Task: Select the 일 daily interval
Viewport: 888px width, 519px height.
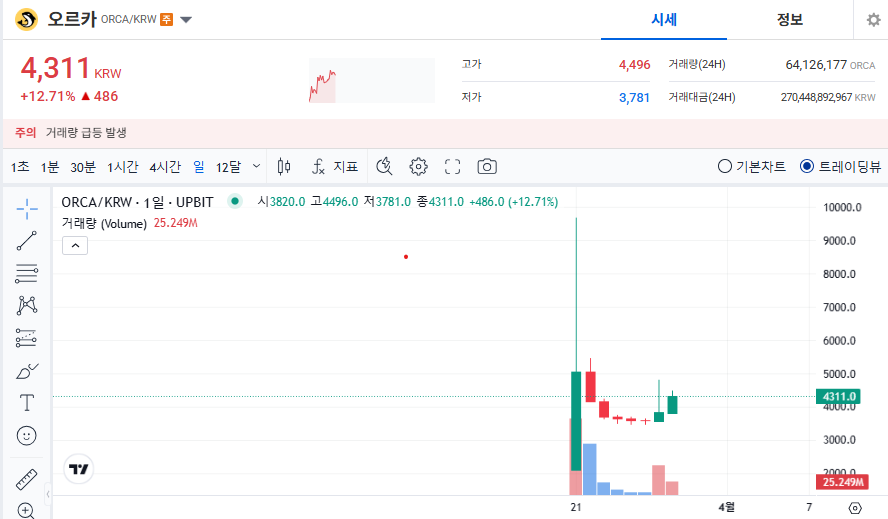Action: coord(199,167)
